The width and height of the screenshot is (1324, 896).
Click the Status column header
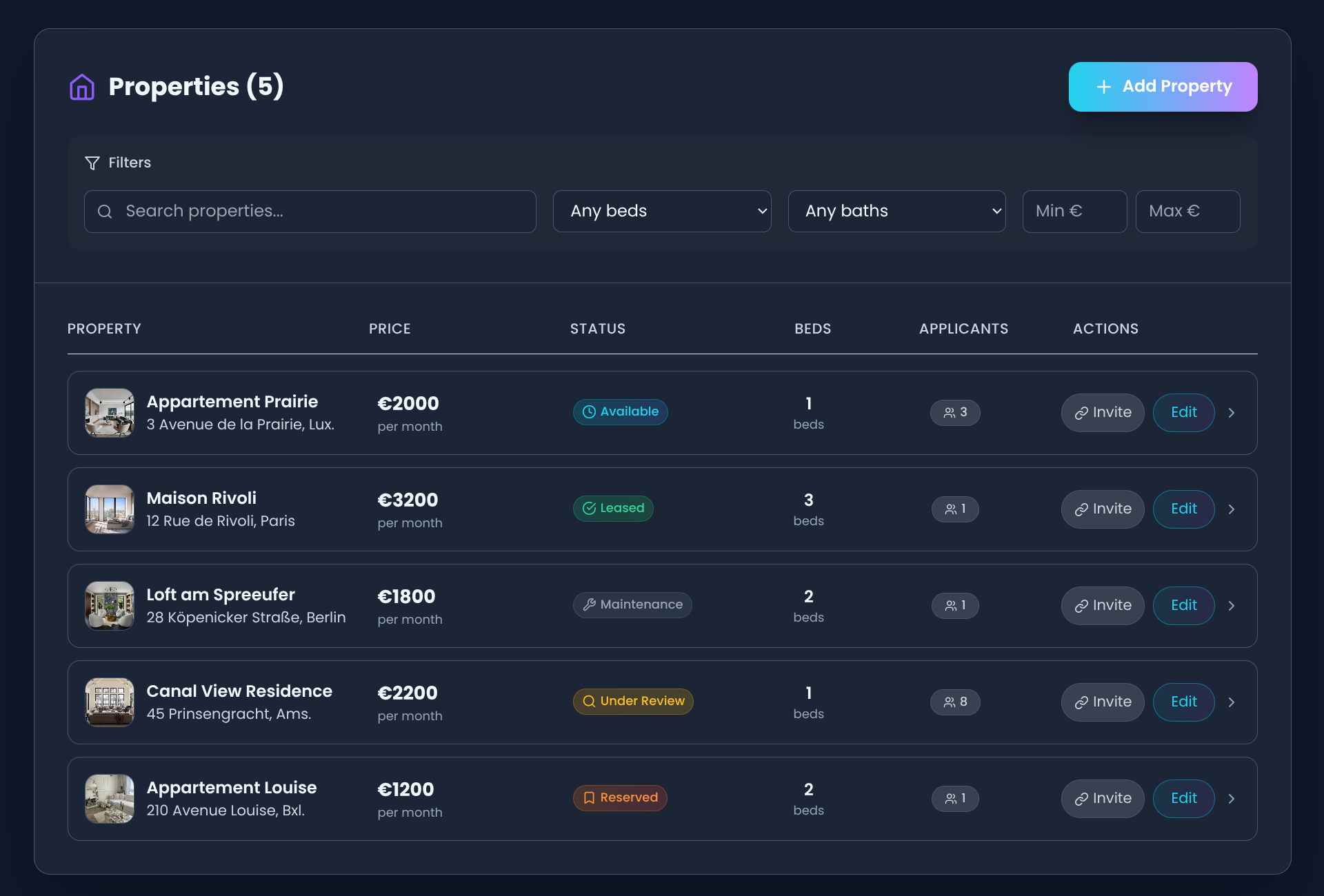click(598, 329)
